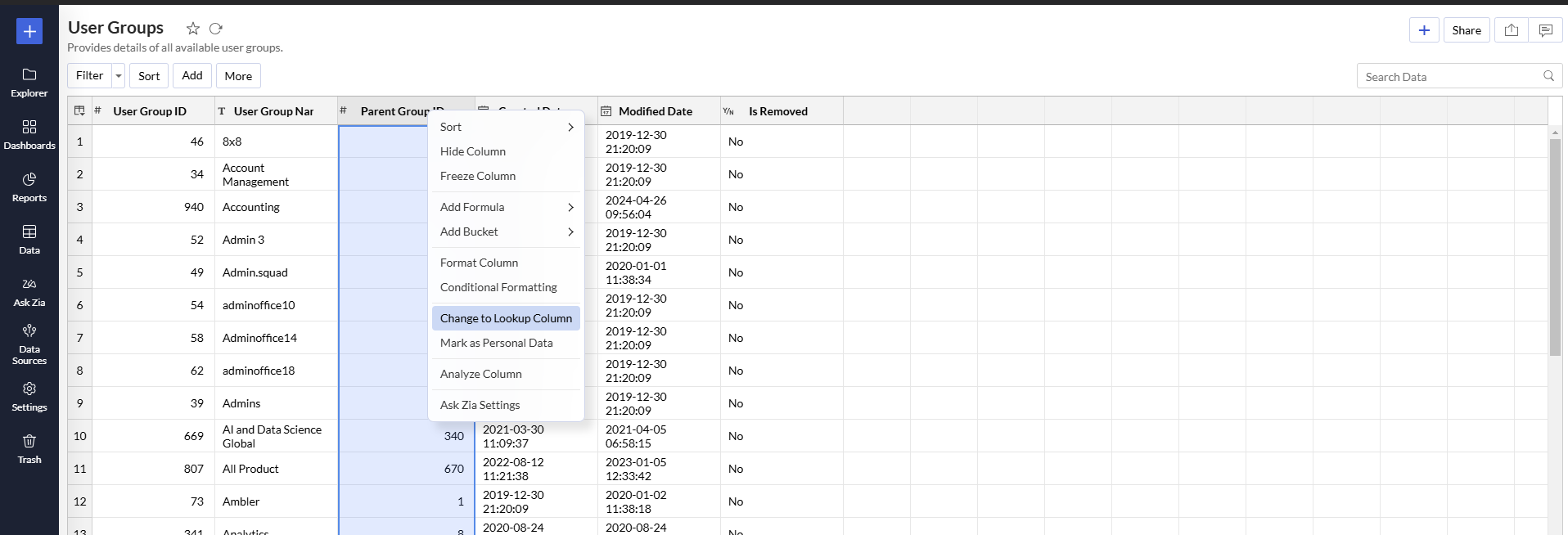Click the Search Data input field
Screen dimensions: 1568x535
(1450, 77)
